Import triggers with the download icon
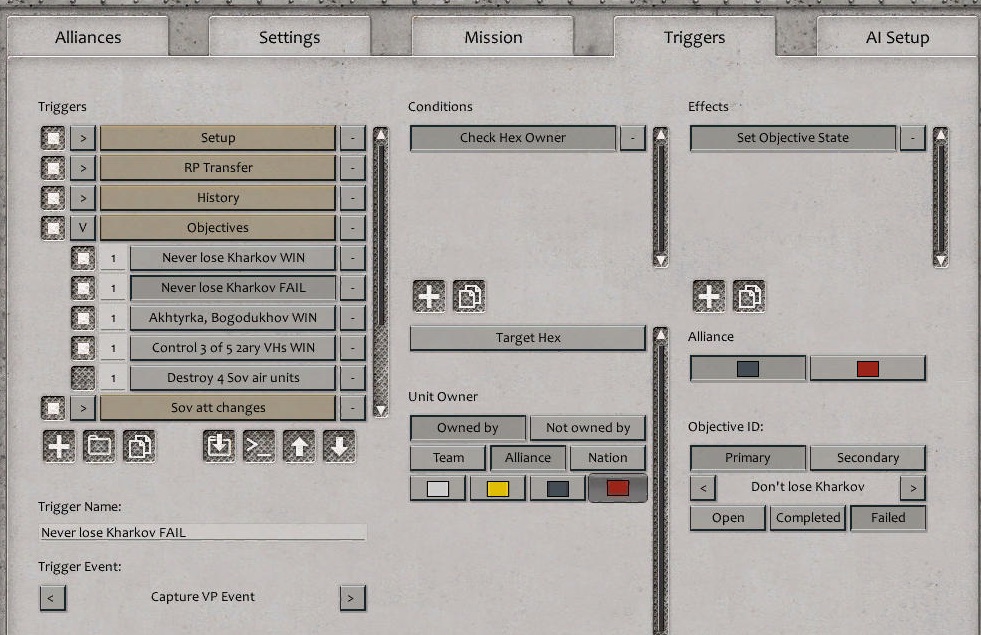981x635 pixels. (219, 446)
